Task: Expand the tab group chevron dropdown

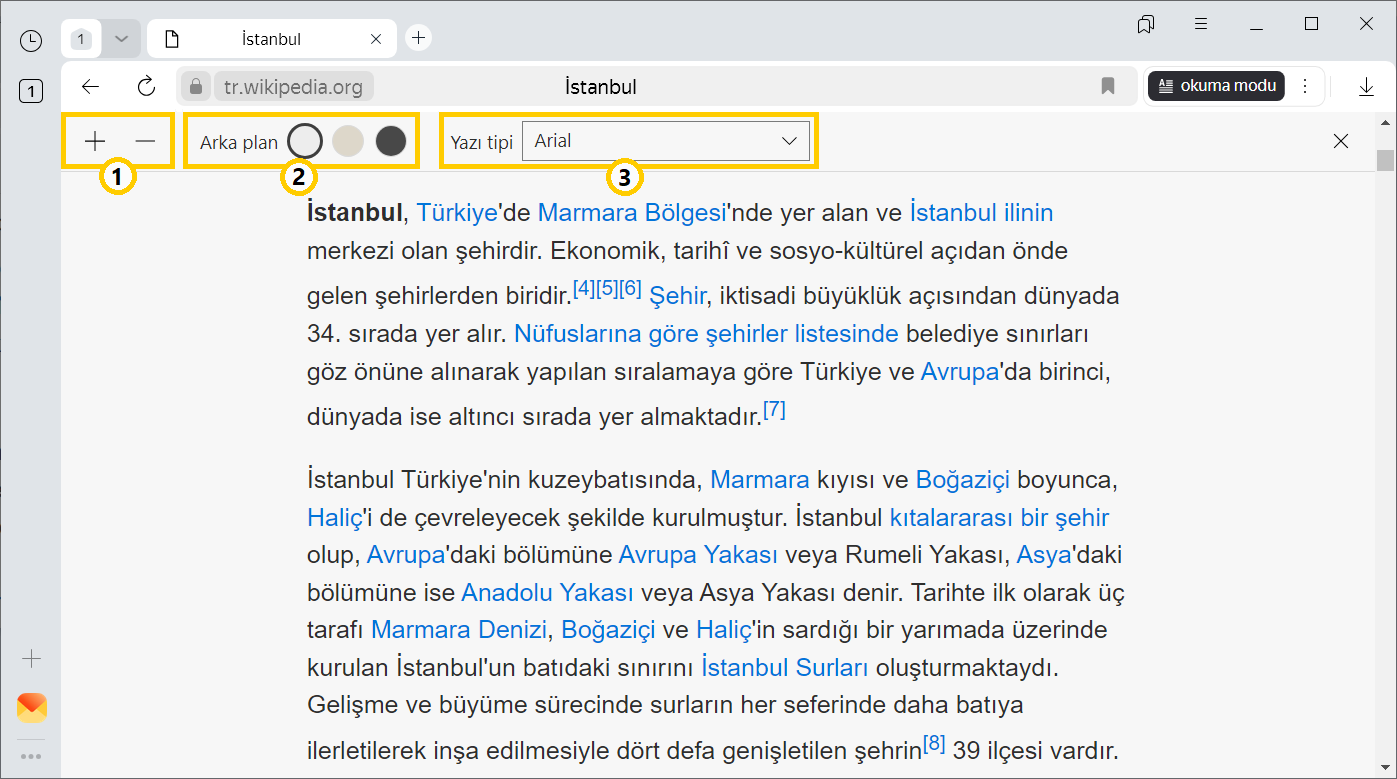Action: click(121, 39)
